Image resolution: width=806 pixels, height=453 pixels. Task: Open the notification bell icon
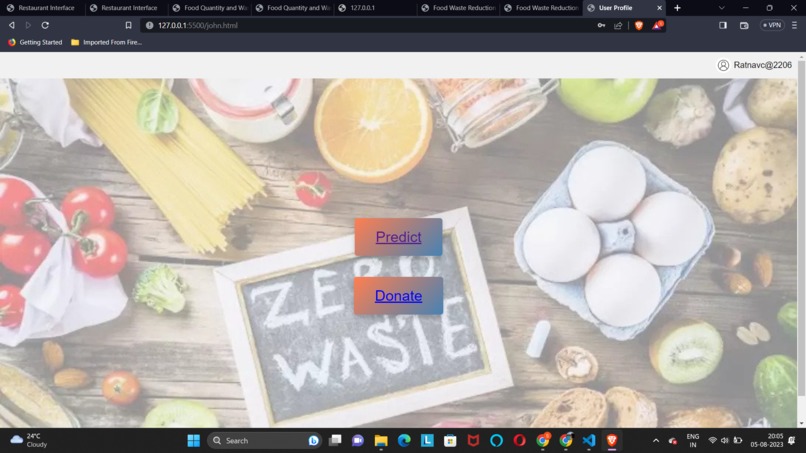click(x=792, y=441)
